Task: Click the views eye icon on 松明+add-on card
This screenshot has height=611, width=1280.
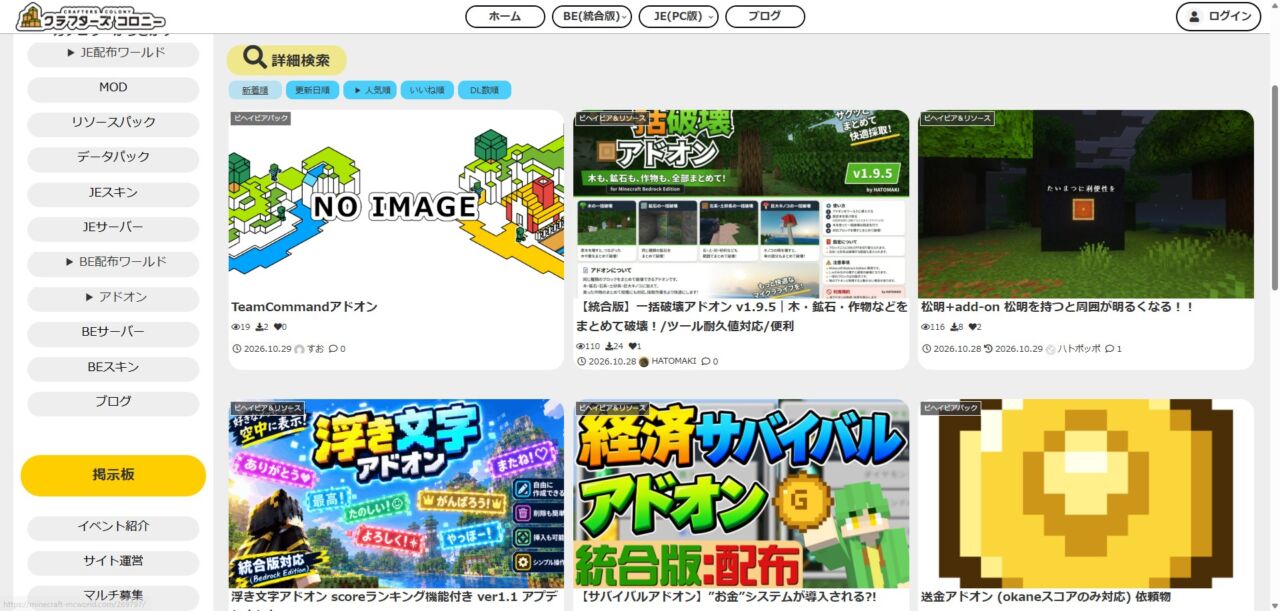Action: [x=926, y=327]
